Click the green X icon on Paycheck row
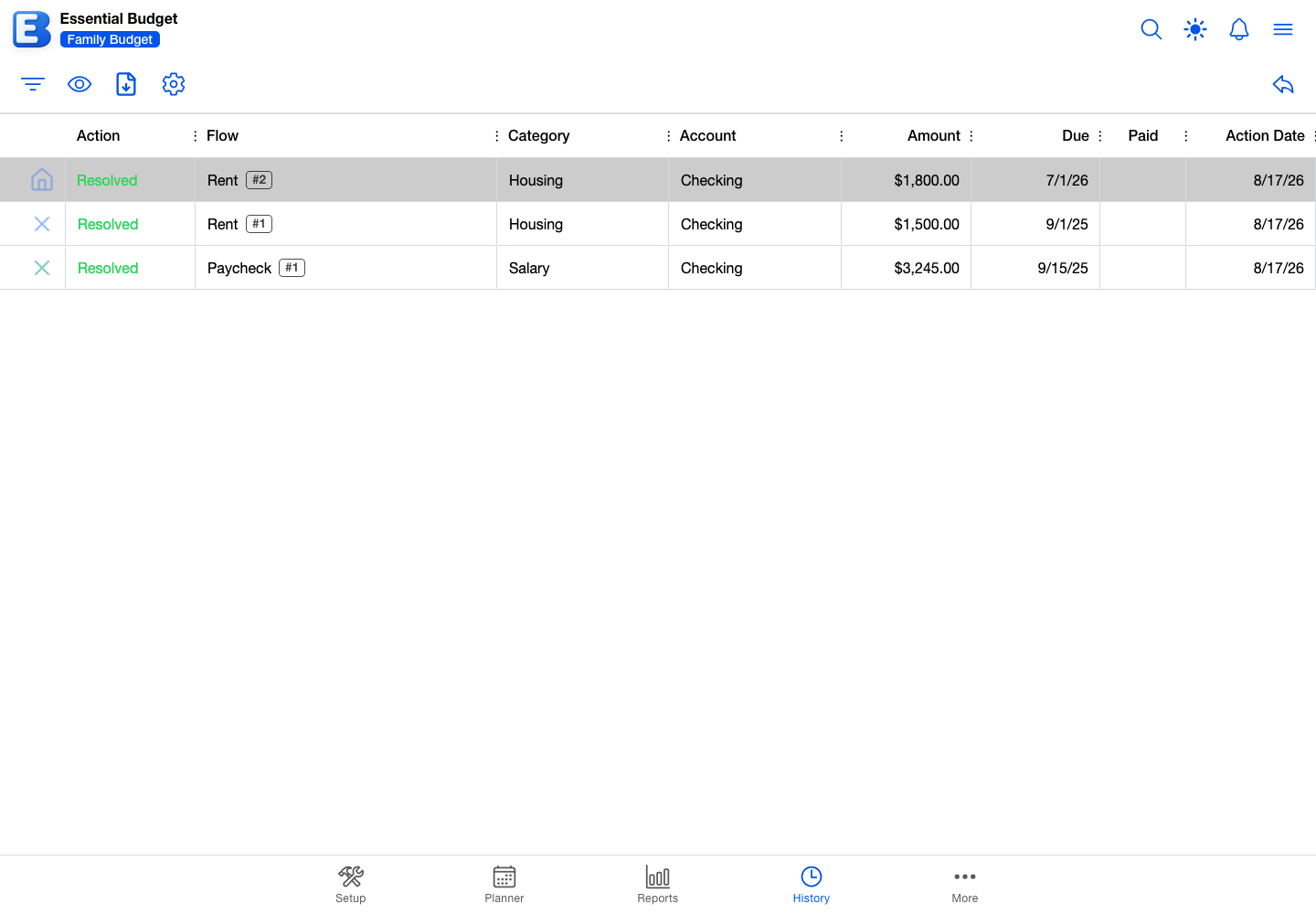Screen dimensions: 1316x914 [42, 268]
